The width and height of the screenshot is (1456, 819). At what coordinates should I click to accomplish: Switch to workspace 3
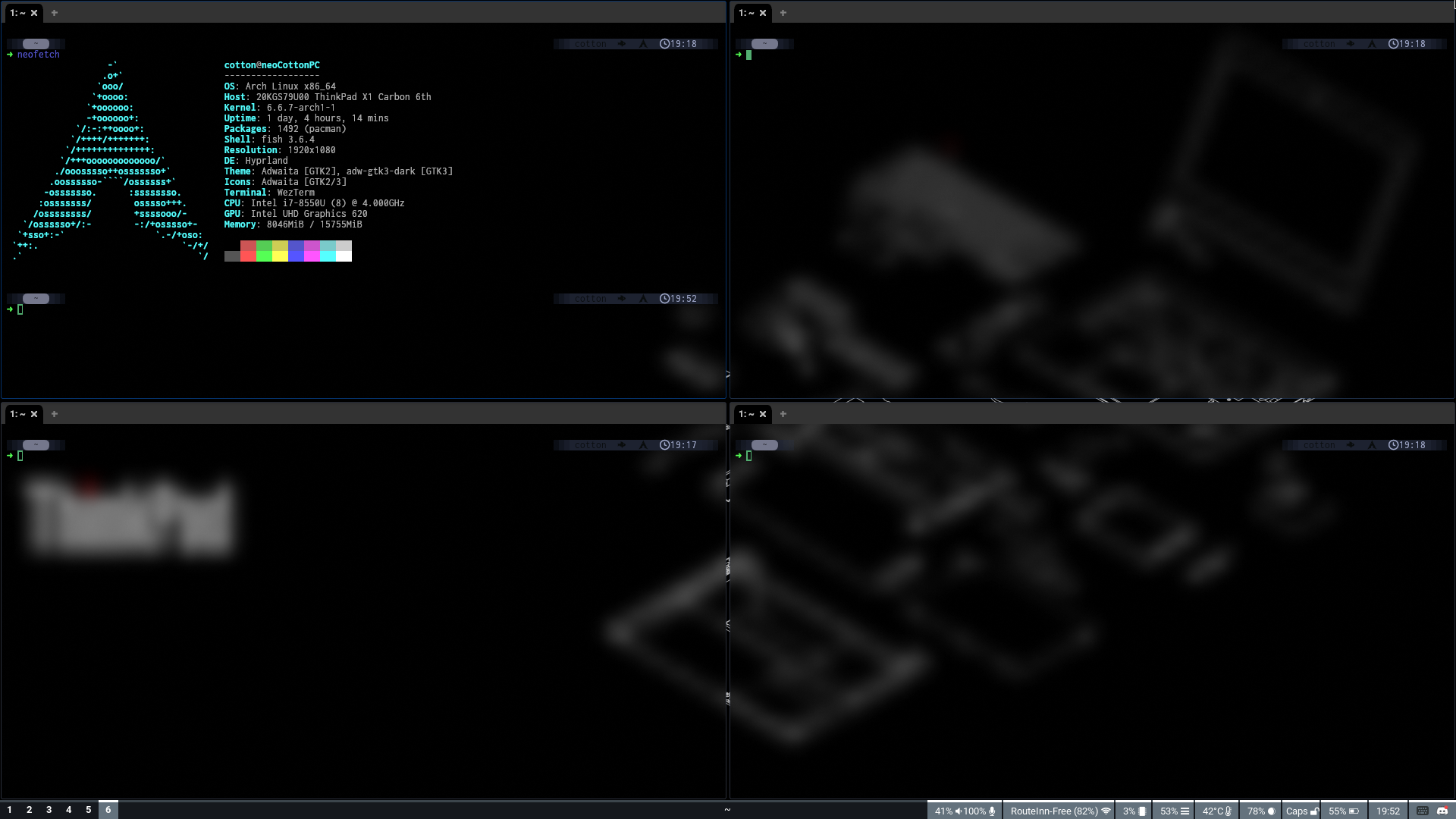49,810
